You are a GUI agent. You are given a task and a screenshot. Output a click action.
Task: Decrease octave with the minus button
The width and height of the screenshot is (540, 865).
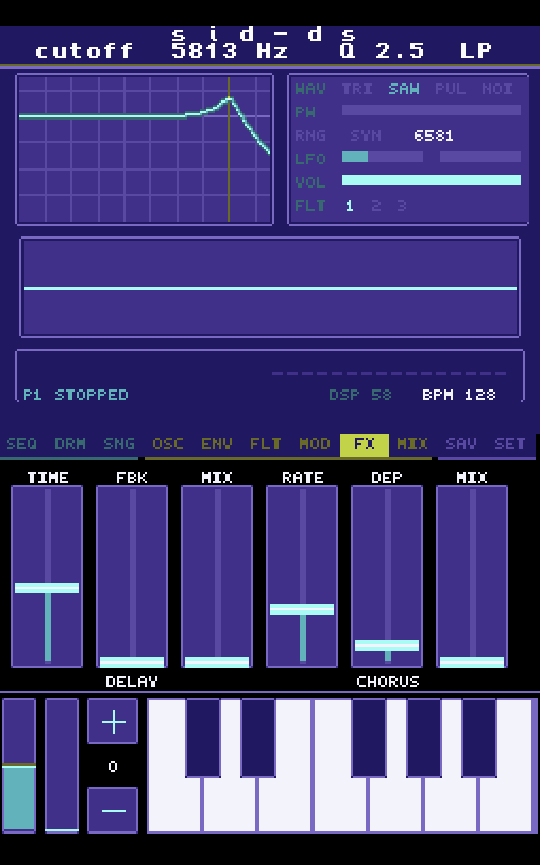[x=113, y=810]
